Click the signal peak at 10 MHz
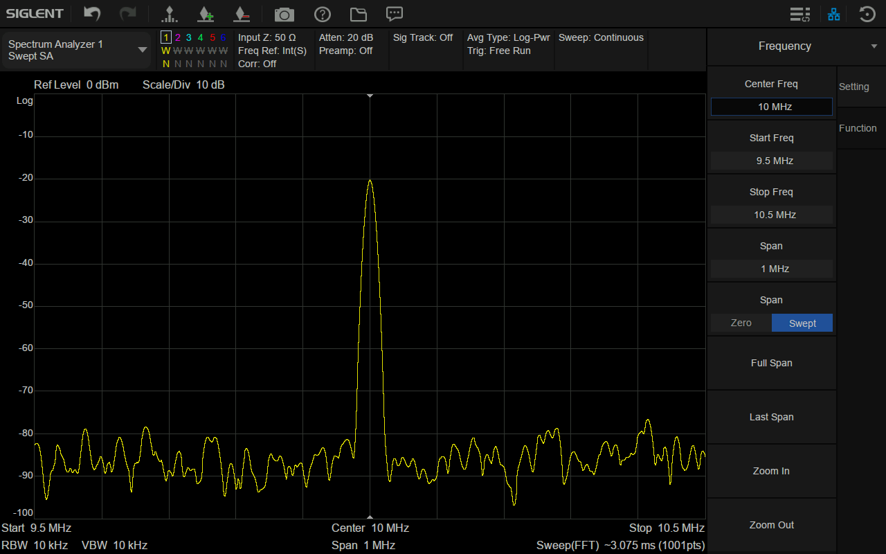 pyautogui.click(x=370, y=181)
